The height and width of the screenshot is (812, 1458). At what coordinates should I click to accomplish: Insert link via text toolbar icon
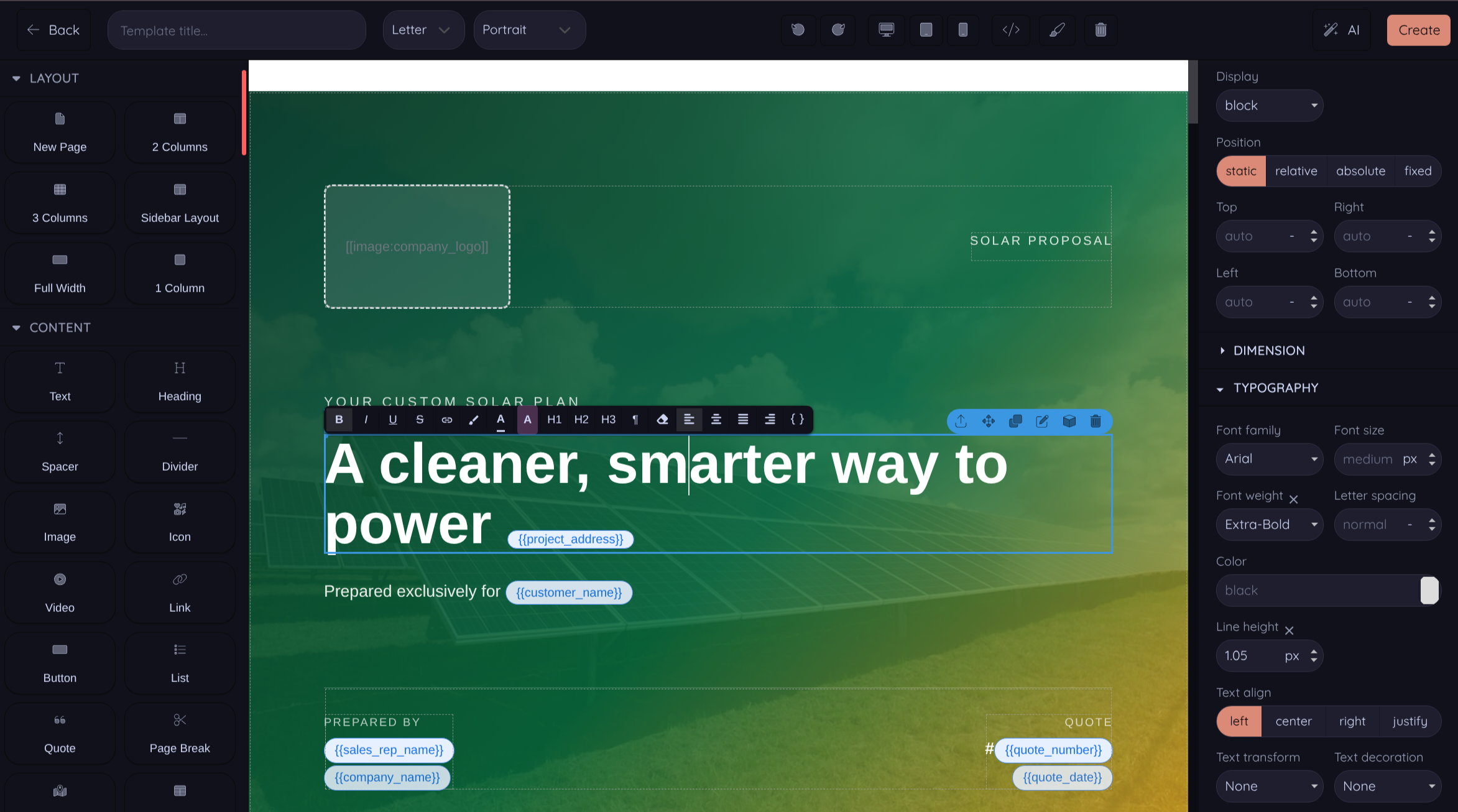click(x=446, y=420)
